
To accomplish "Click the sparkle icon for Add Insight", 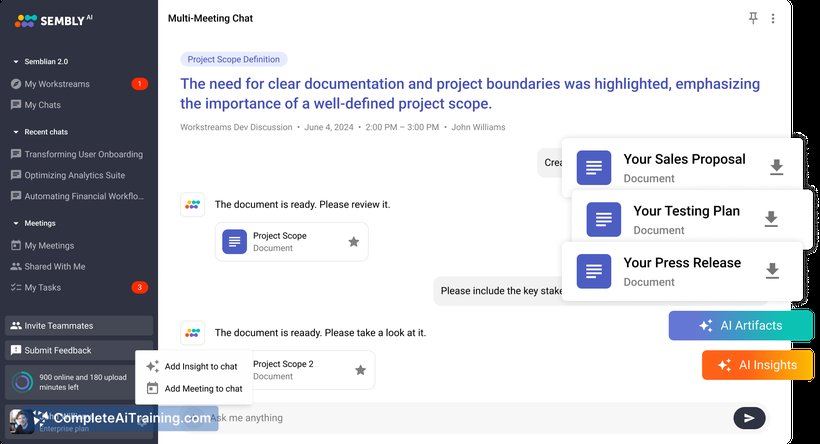I will [152, 367].
